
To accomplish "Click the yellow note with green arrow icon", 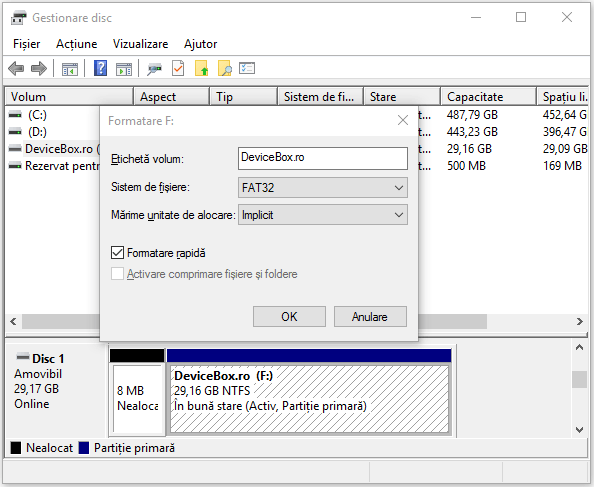I will (x=201, y=69).
